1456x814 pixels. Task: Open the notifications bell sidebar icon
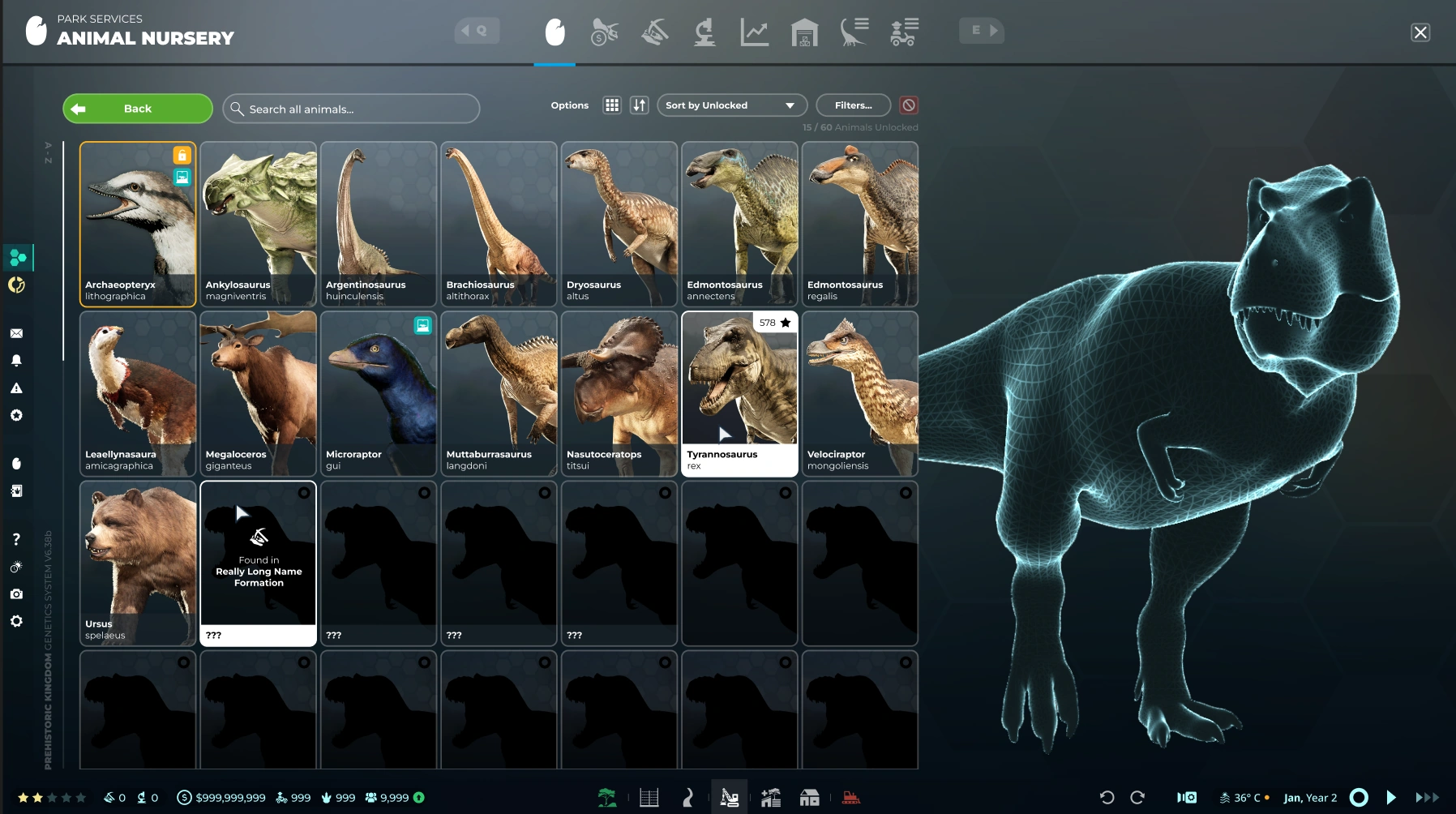(16, 361)
